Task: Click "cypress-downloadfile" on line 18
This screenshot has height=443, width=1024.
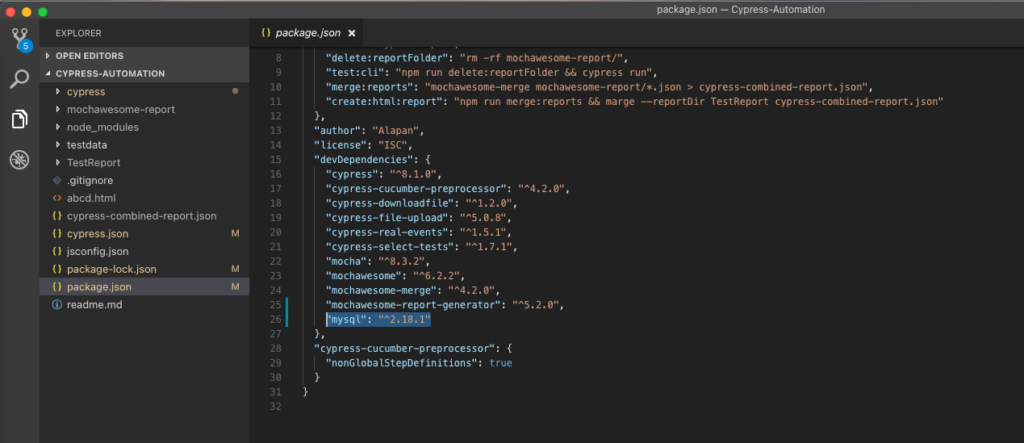Action: [x=389, y=203]
